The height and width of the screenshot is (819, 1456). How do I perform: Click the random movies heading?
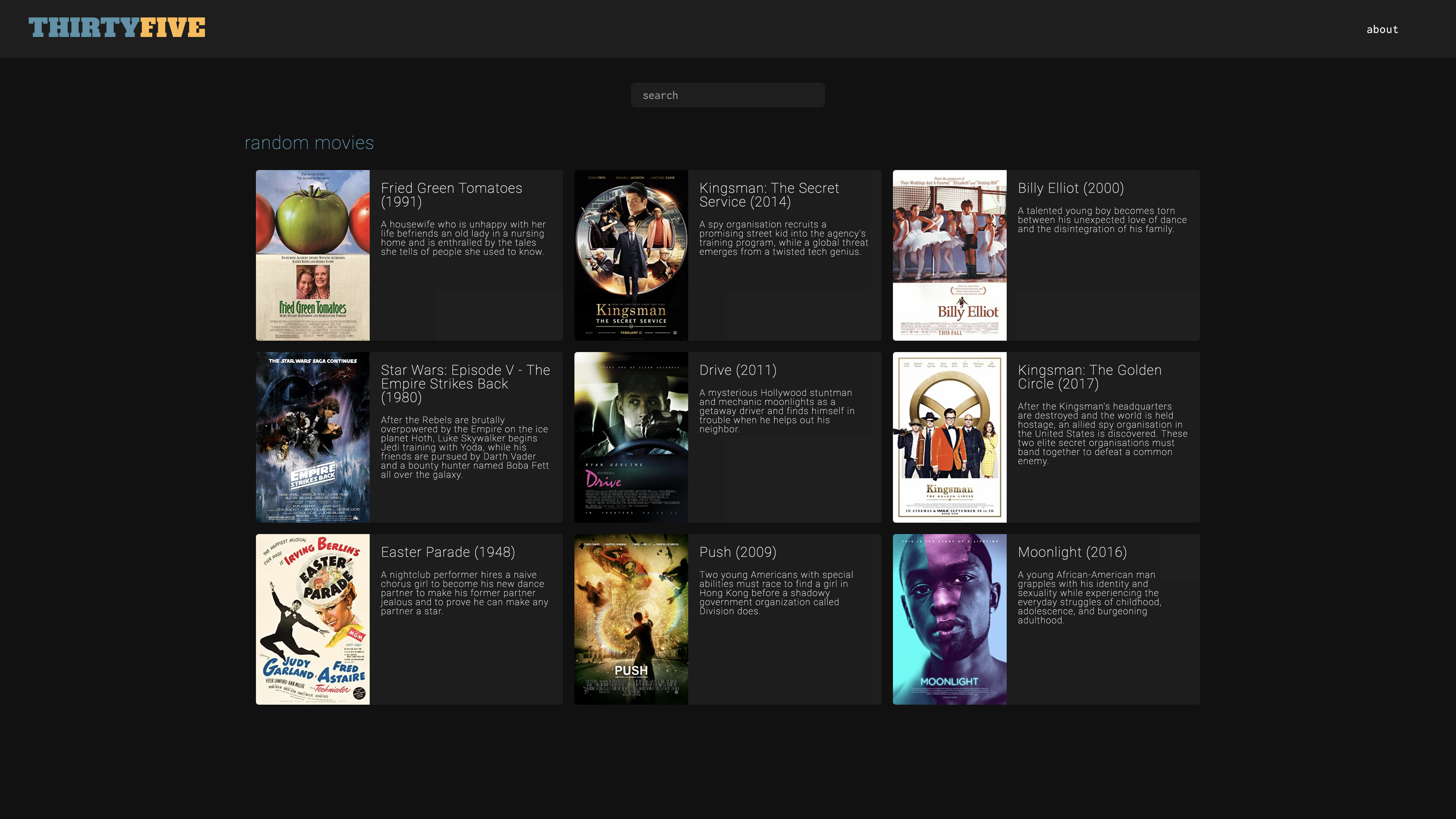click(x=309, y=143)
